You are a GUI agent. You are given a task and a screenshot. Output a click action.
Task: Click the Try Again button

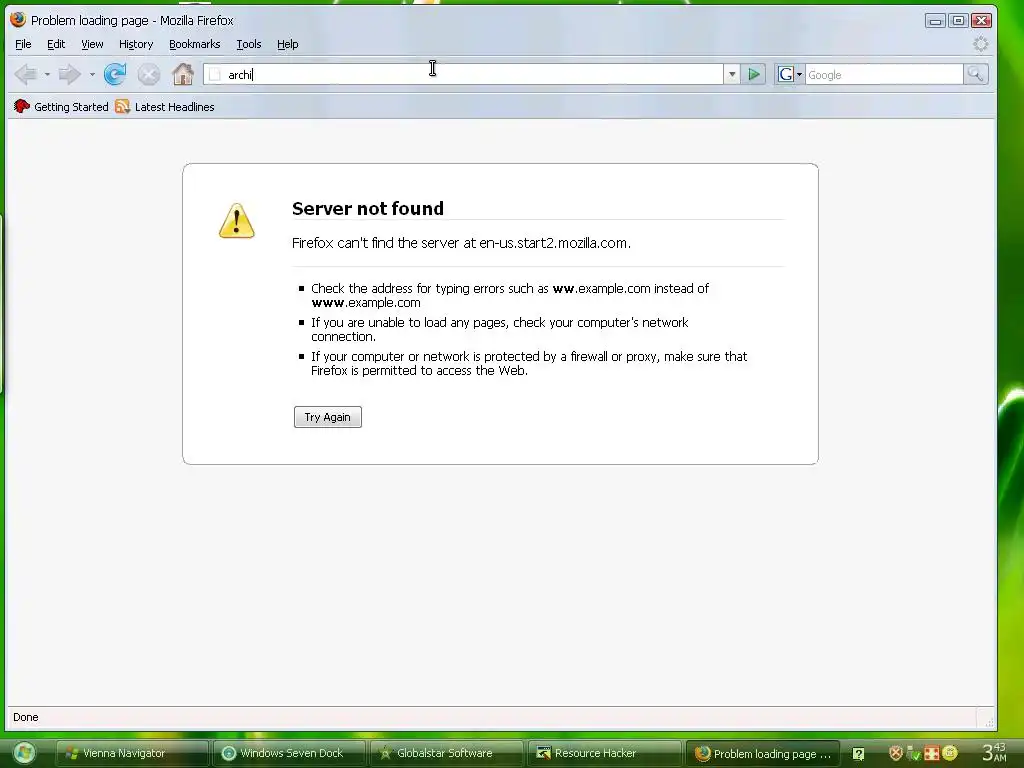pyautogui.click(x=328, y=417)
